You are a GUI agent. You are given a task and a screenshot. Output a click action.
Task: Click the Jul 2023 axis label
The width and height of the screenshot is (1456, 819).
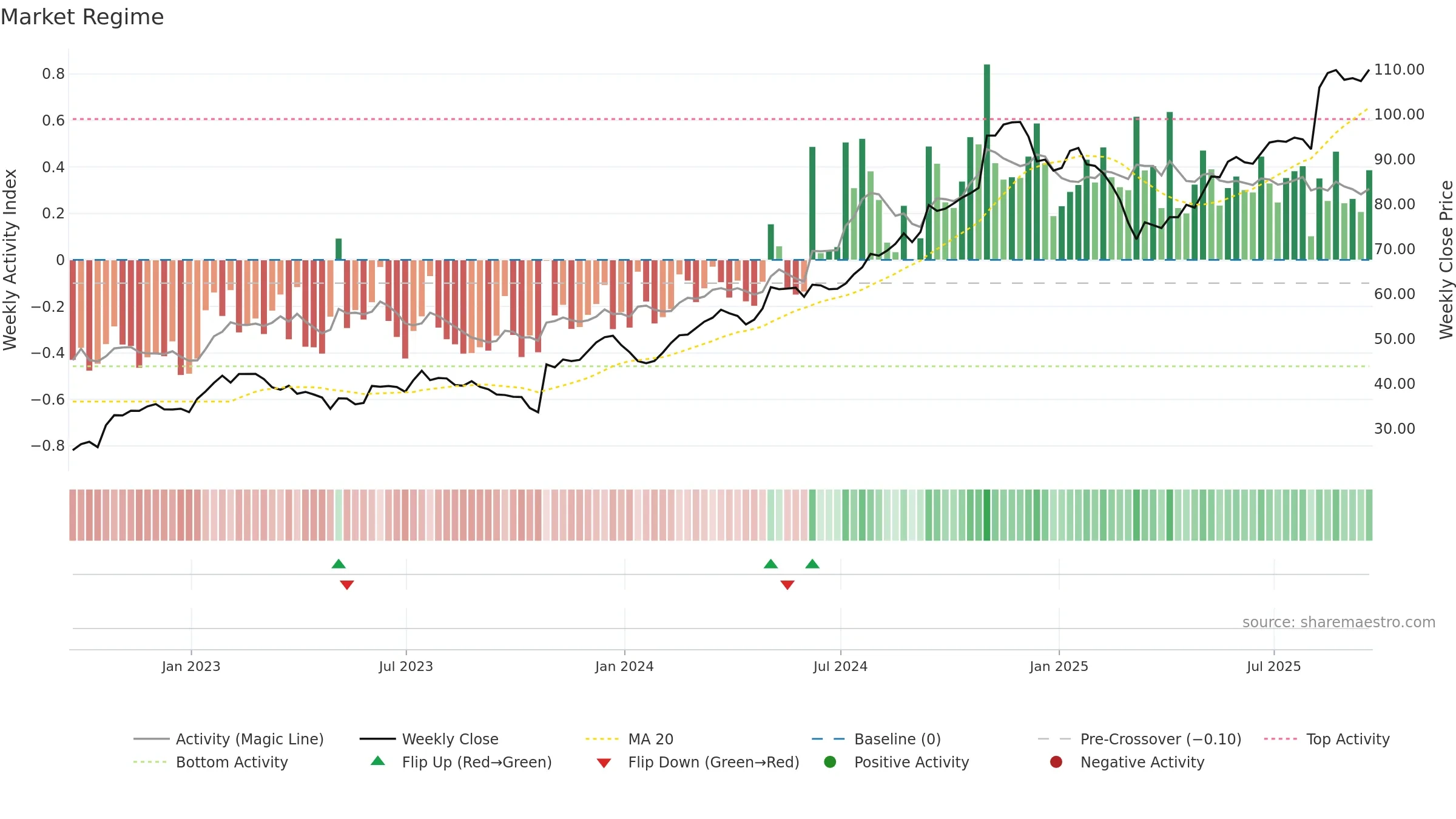(x=406, y=666)
